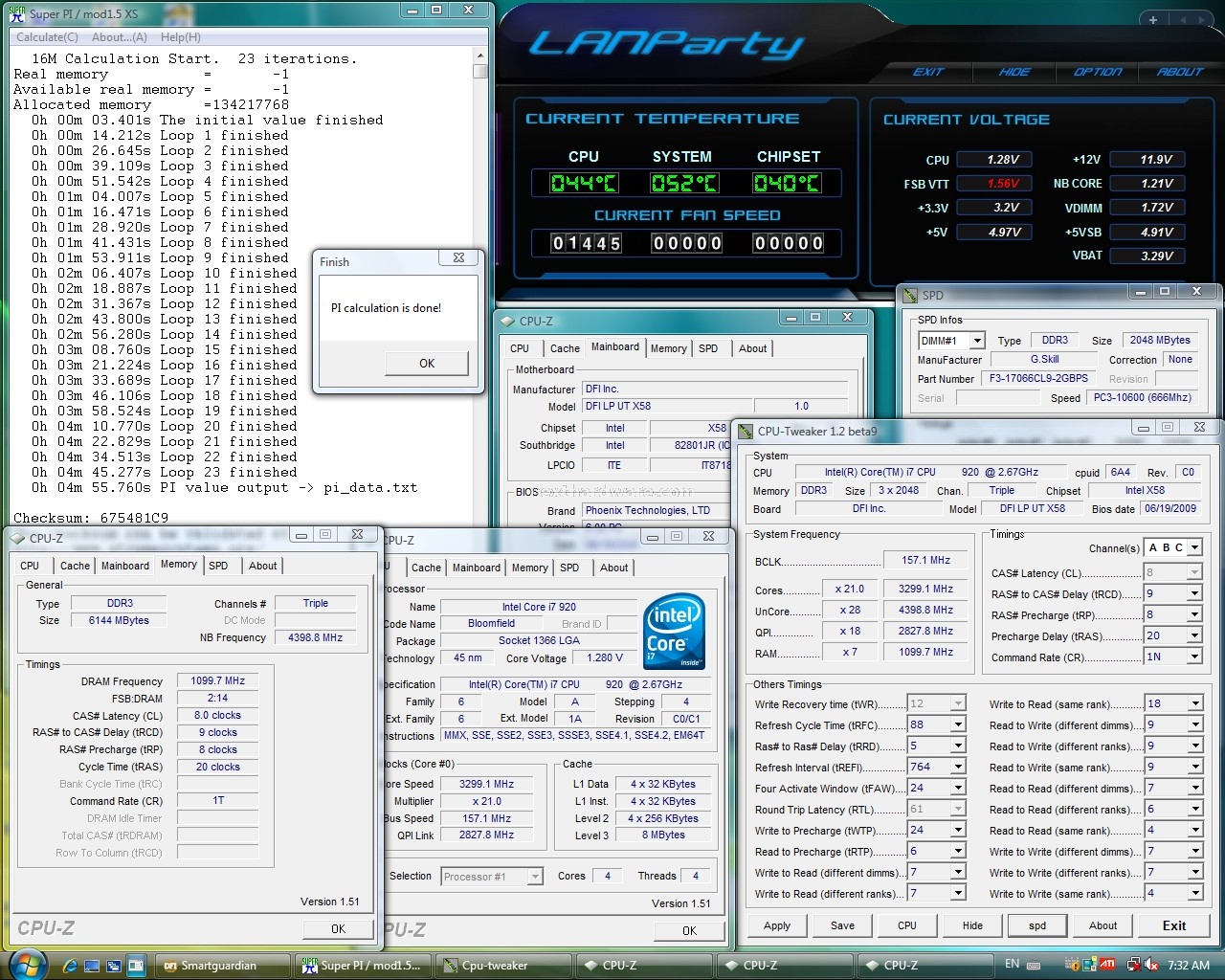This screenshot has width=1225, height=980.
Task: Click CPU button in CPU-Tweaker bottom row
Action: (x=907, y=925)
